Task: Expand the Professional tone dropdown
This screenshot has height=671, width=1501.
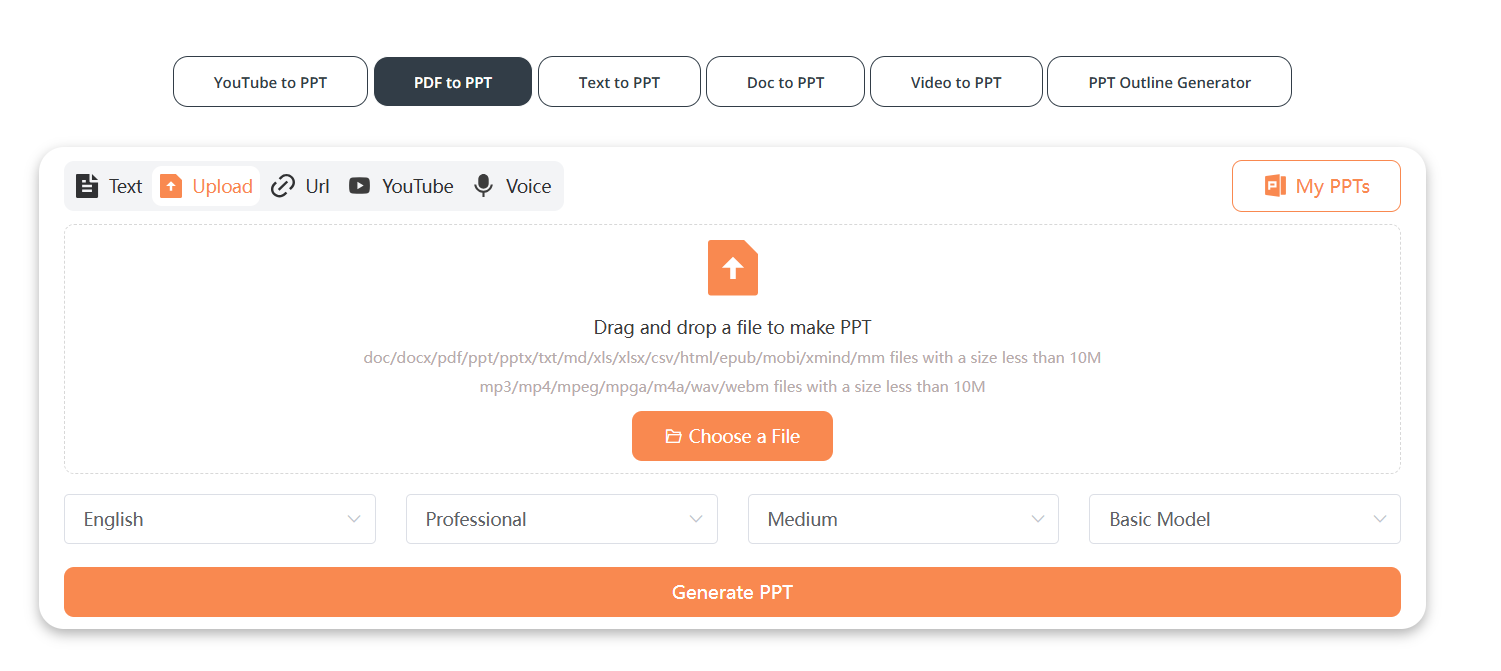Action: coord(561,519)
